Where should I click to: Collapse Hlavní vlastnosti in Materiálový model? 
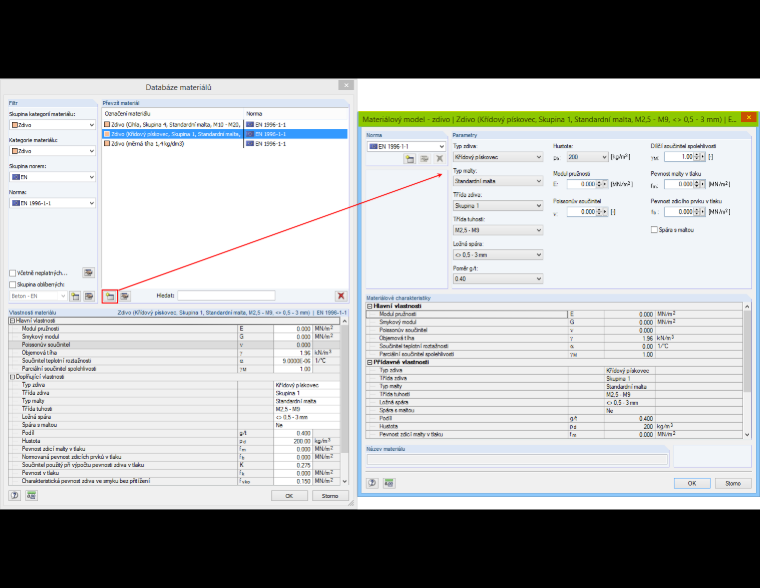(x=370, y=306)
